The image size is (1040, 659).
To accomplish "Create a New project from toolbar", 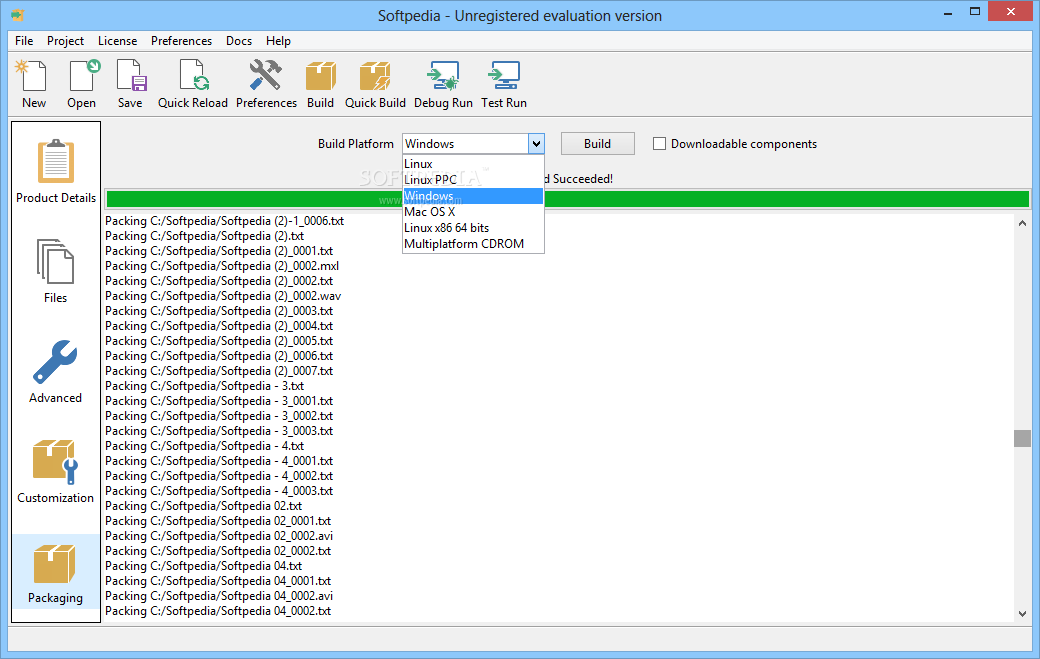I will pyautogui.click(x=33, y=84).
